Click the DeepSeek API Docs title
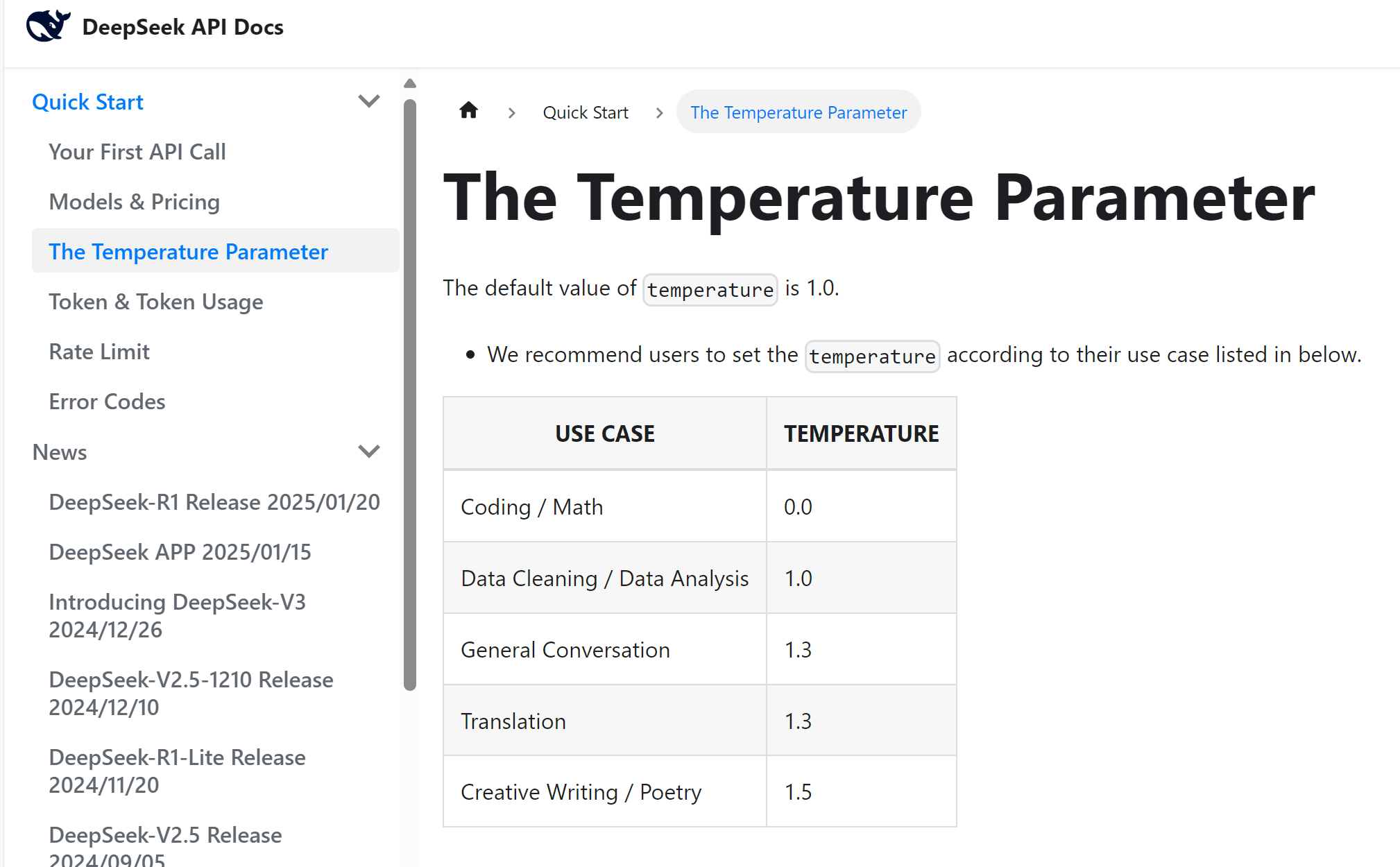 (x=182, y=27)
